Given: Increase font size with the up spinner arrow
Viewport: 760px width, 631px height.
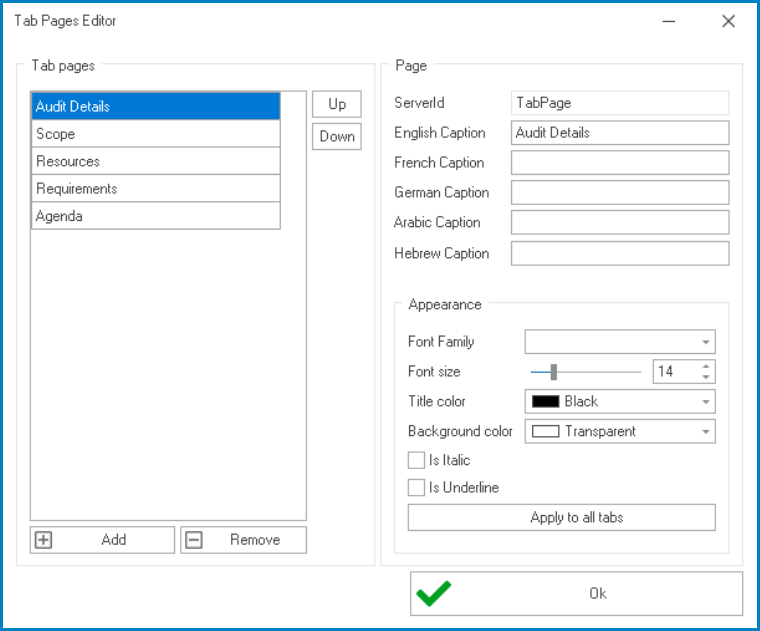Looking at the screenshot, I should pyautogui.click(x=706, y=366).
